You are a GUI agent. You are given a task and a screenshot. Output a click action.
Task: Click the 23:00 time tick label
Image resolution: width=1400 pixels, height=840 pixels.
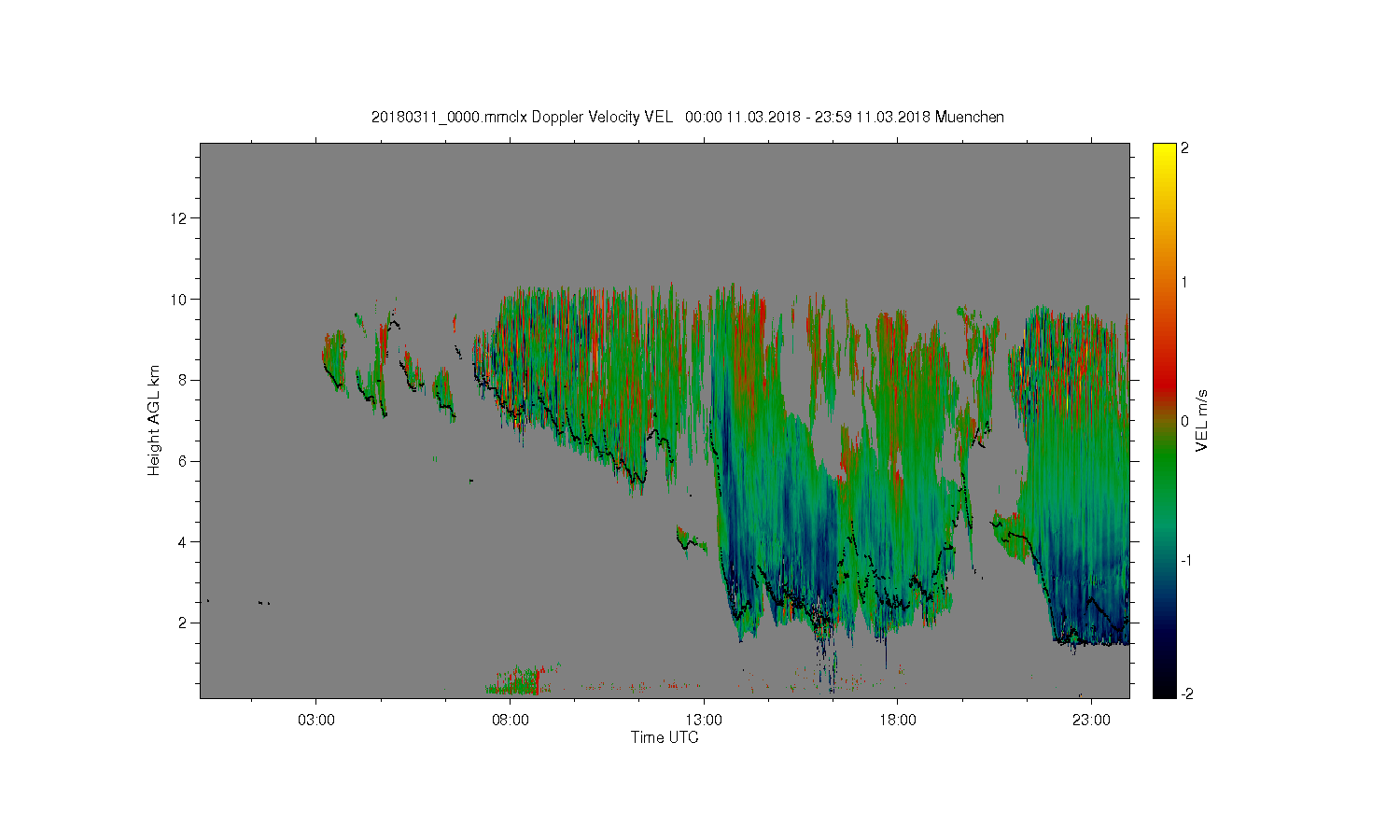coord(1091,720)
